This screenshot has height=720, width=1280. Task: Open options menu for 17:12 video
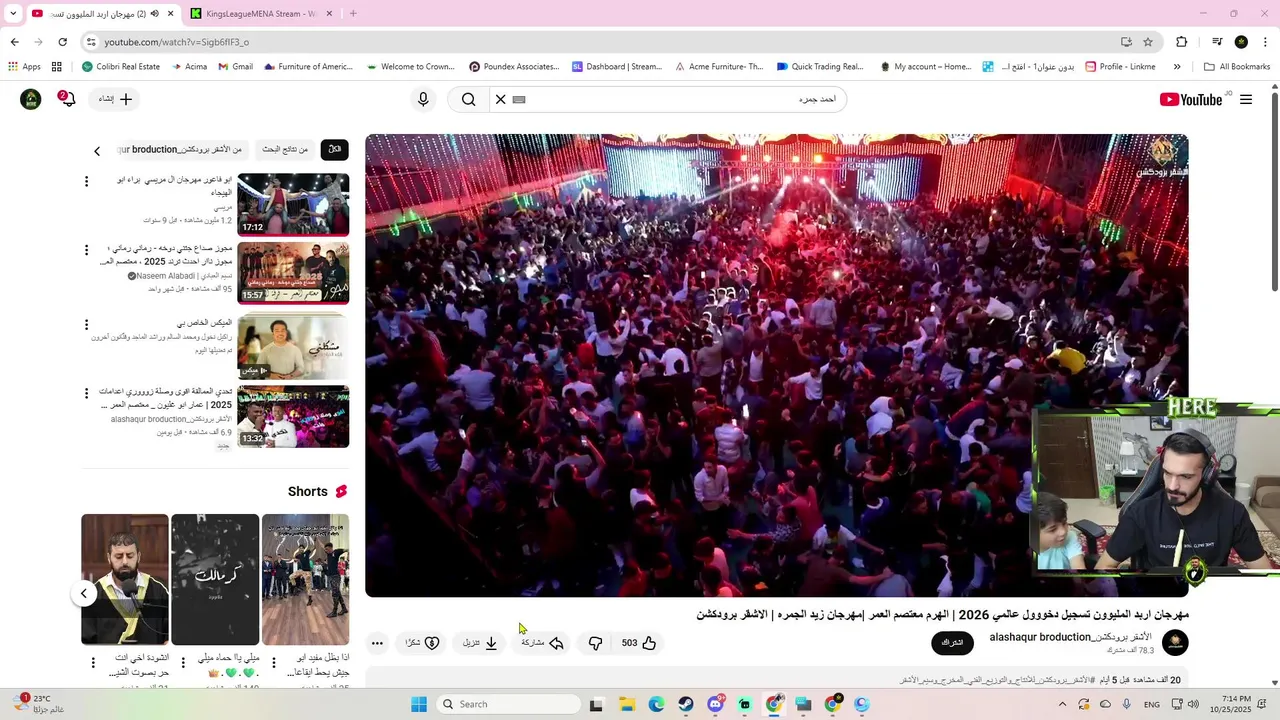click(86, 181)
